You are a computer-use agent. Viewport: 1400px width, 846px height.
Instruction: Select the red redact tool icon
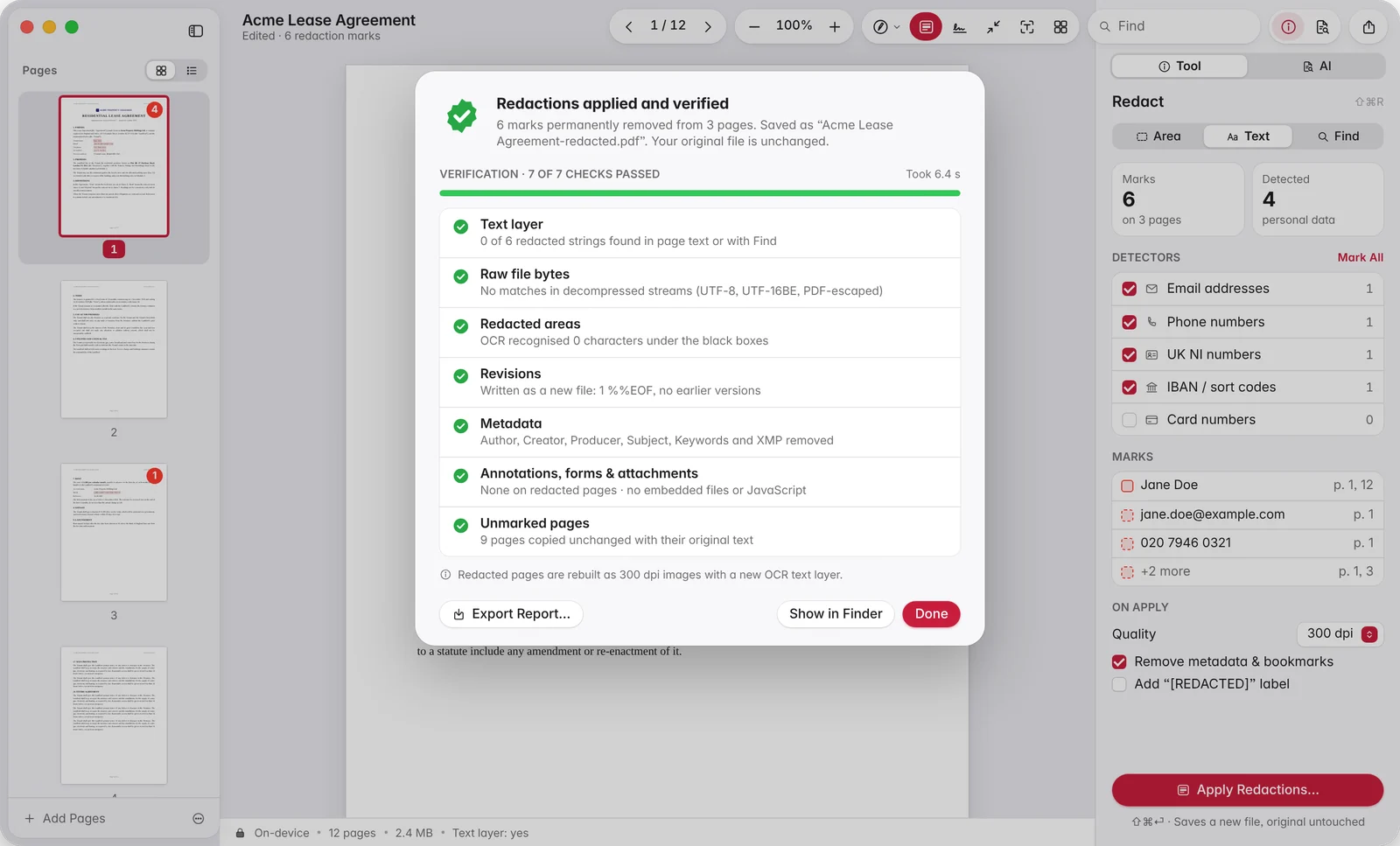(926, 27)
